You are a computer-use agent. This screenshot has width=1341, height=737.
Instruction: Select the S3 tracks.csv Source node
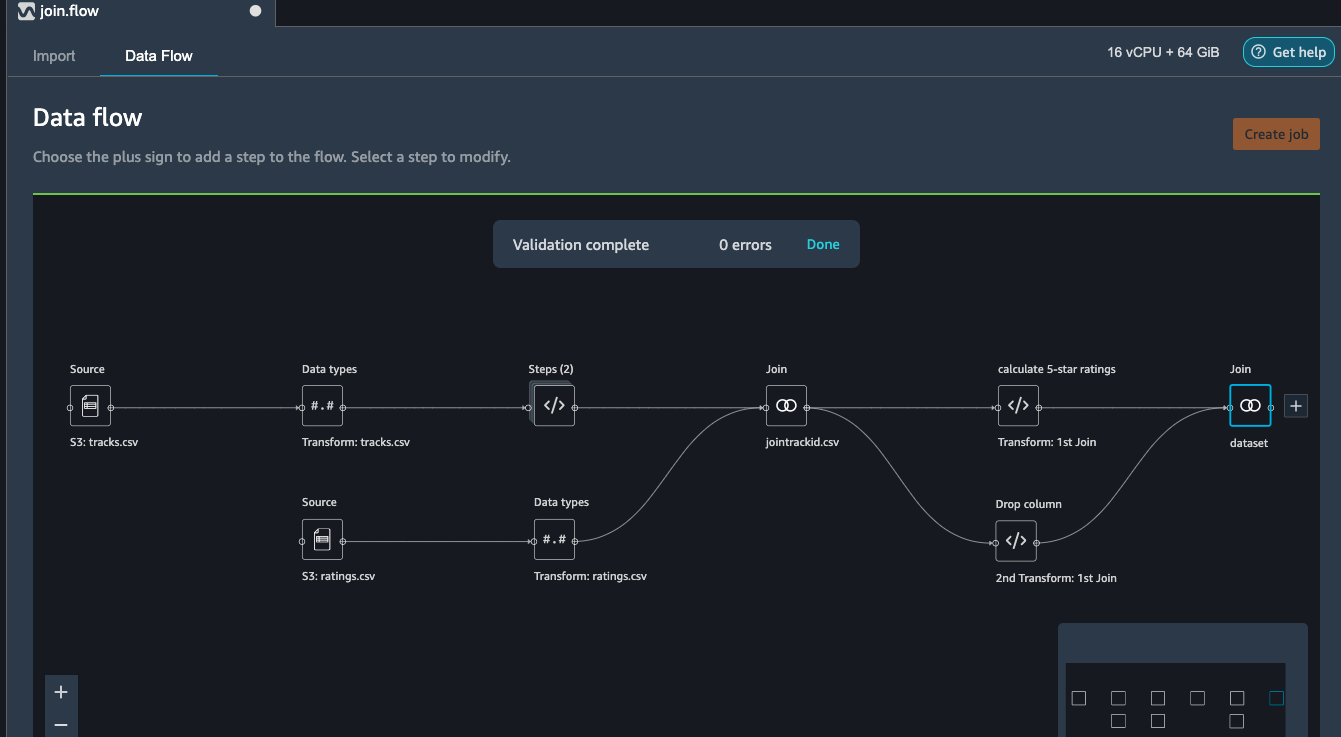[90, 406]
